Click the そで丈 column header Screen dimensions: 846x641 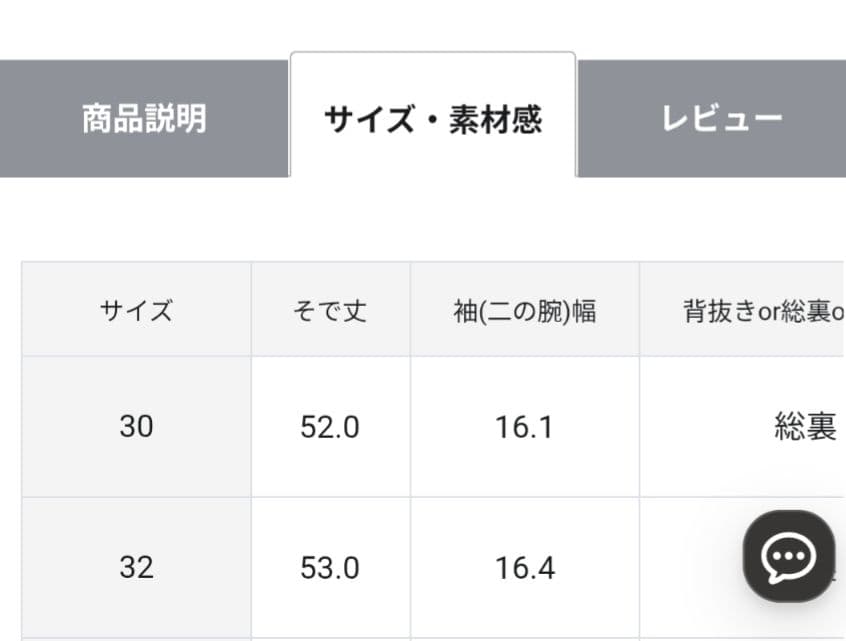330,308
